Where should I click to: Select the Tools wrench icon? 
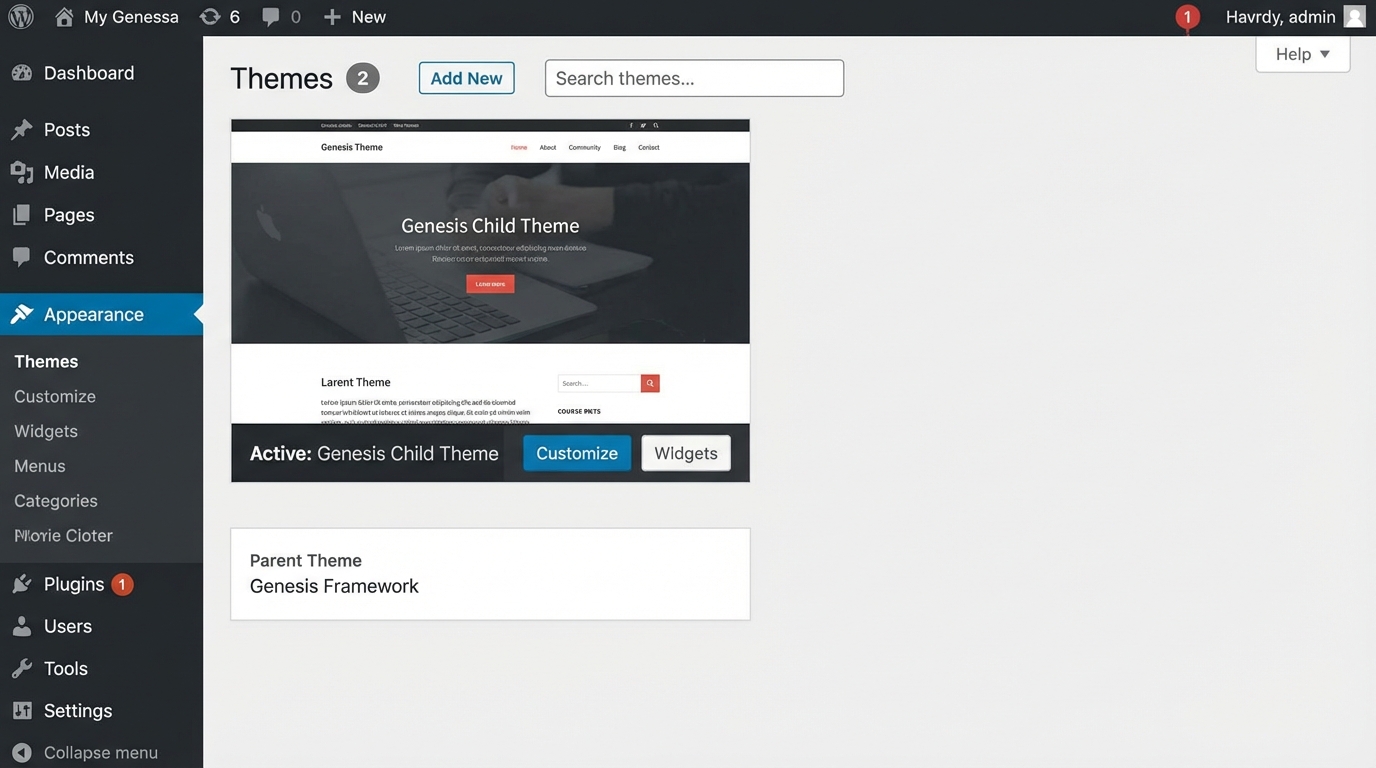pos(22,667)
